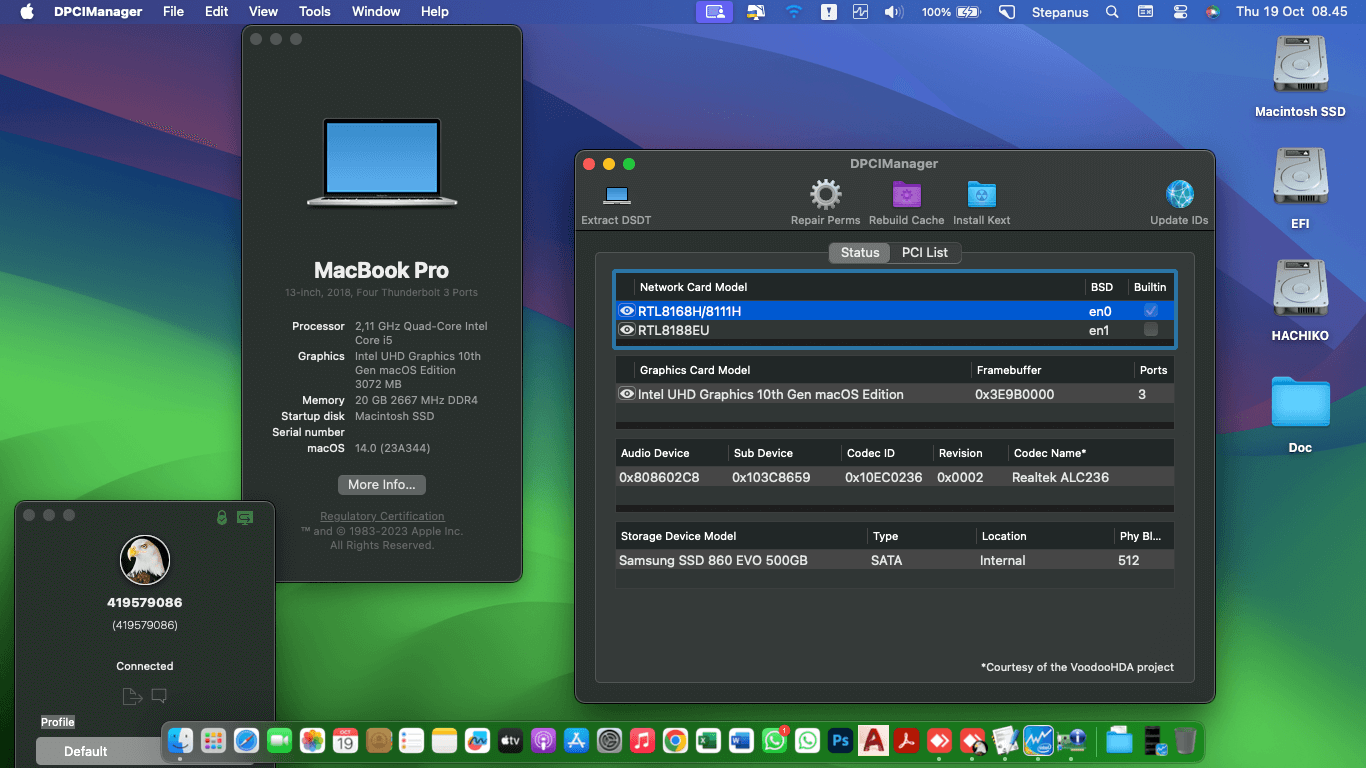Click the Extract DSDT toolbar icon
This screenshot has height=768, width=1366.
coord(617,194)
